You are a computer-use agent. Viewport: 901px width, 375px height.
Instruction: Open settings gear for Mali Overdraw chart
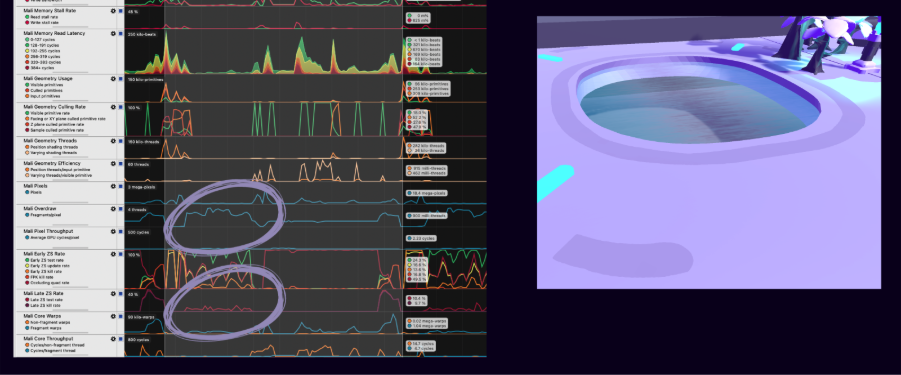(113, 209)
